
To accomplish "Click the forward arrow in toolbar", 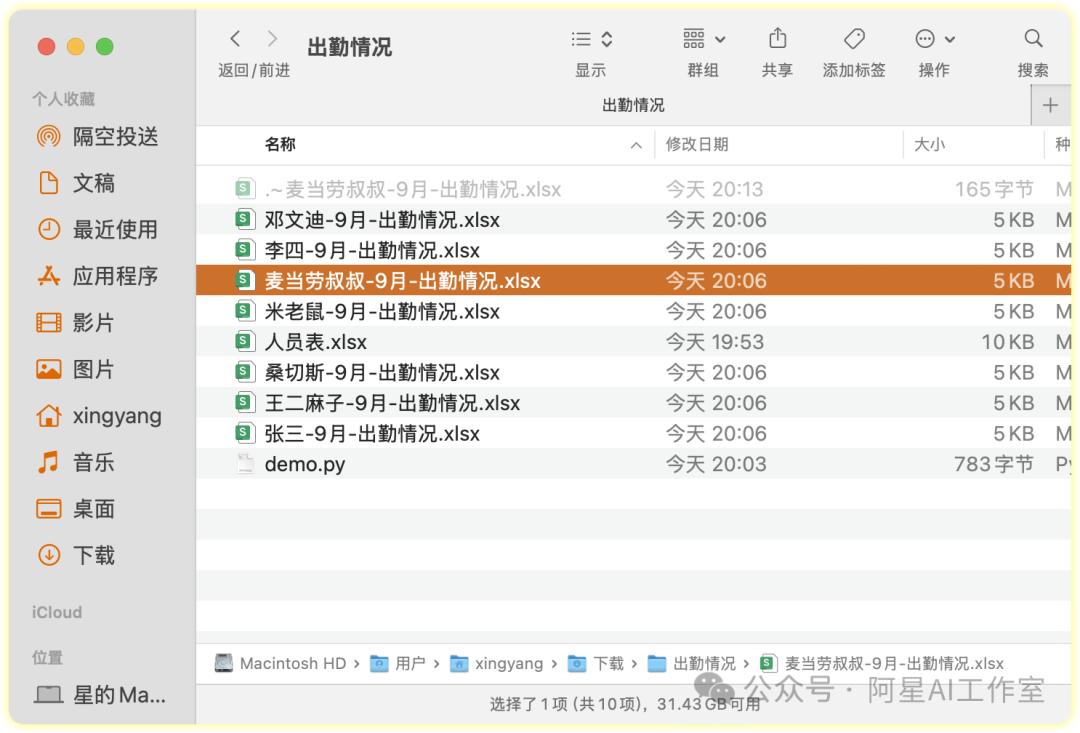I will [x=272, y=39].
